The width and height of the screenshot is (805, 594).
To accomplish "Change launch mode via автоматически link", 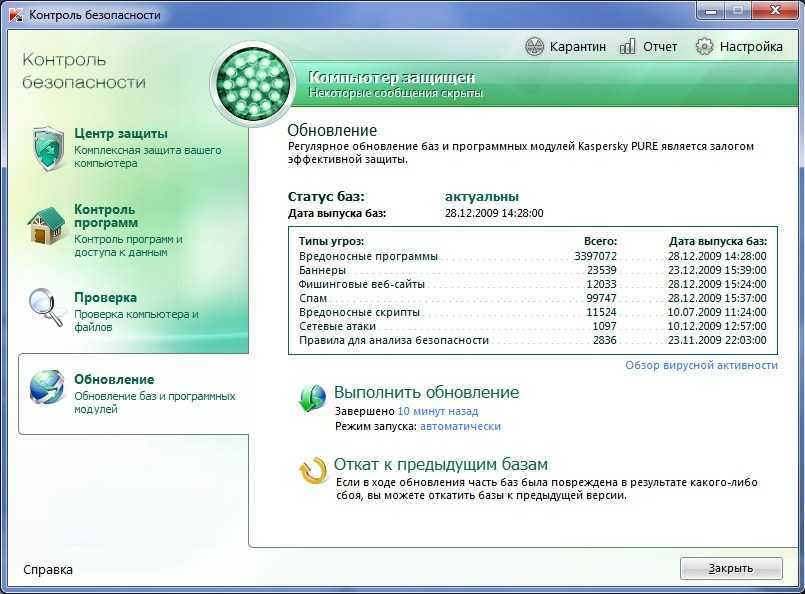I will pos(460,426).
